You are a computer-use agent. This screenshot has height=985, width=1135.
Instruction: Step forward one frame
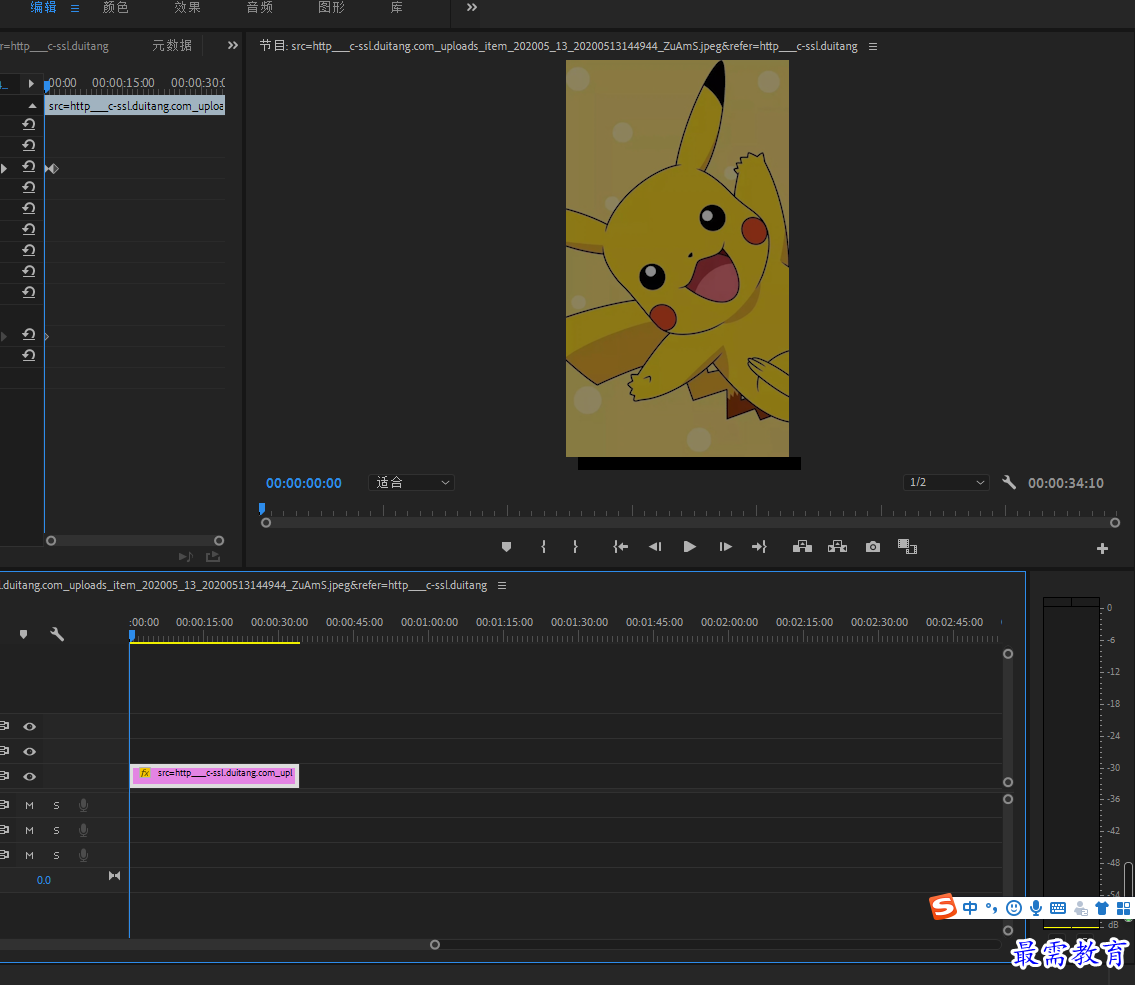(x=725, y=547)
